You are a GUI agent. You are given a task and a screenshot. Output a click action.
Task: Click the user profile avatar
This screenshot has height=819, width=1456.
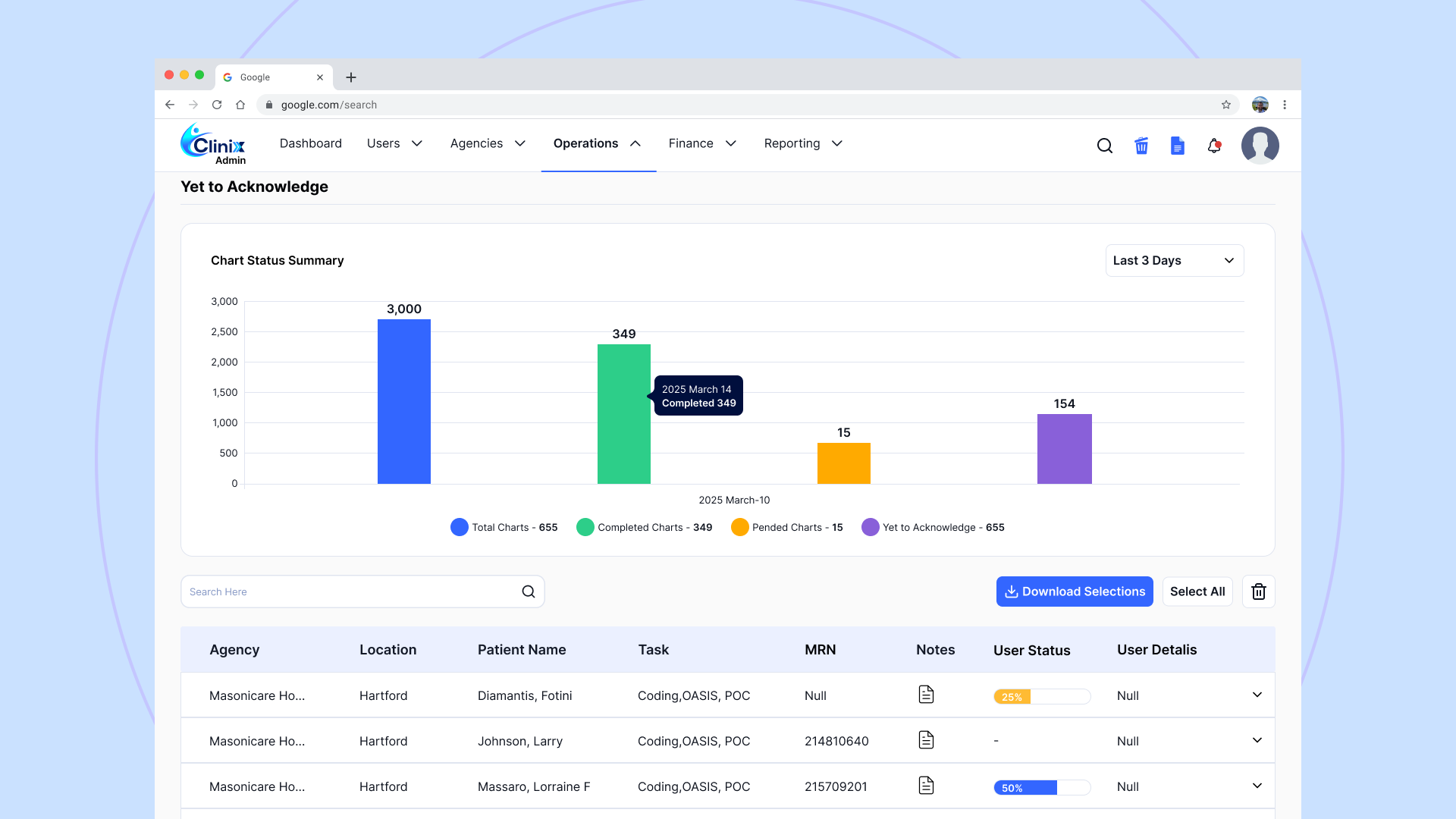(x=1260, y=146)
